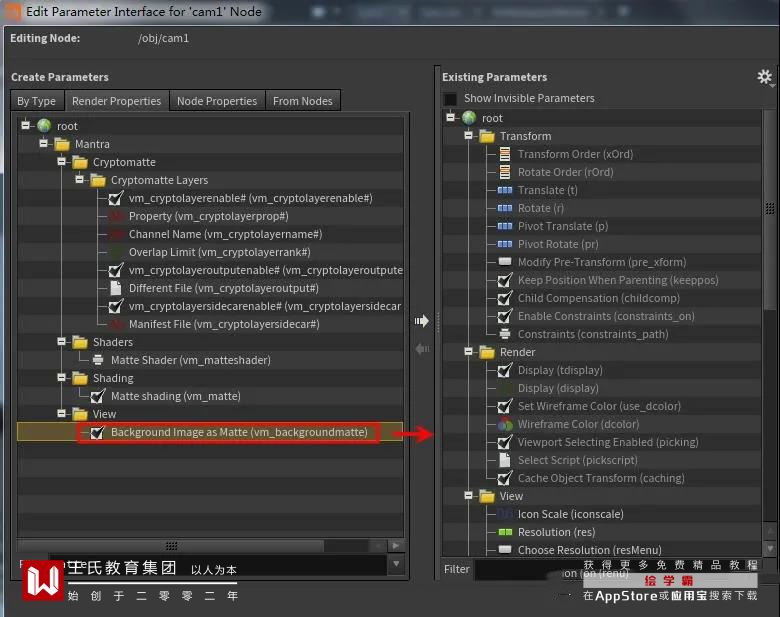Select Property (vm_cryptolayerprop#) row
Screen dimensions: 780x617
208,216
